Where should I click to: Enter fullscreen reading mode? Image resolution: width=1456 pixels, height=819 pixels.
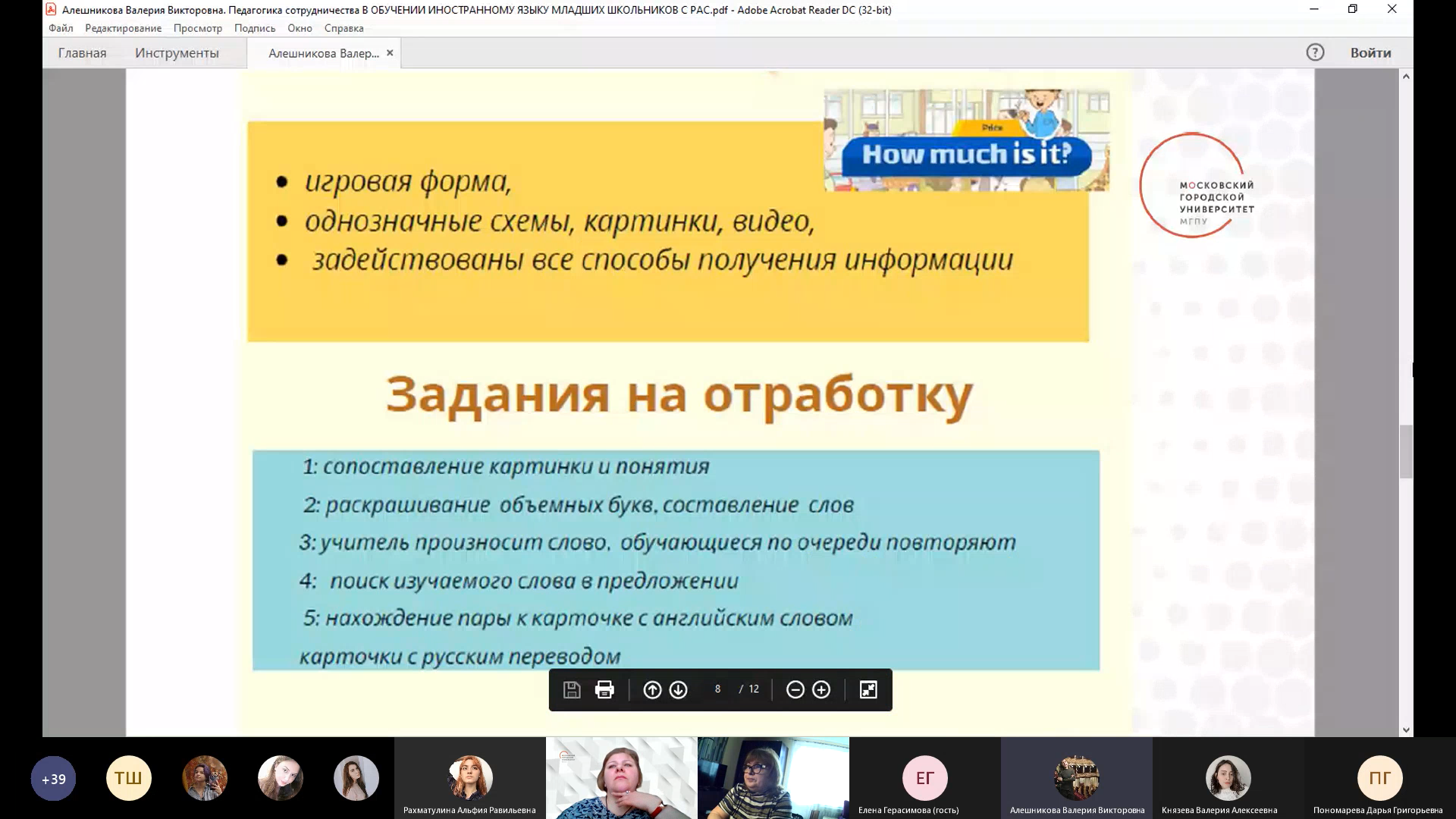pyautogui.click(x=868, y=689)
